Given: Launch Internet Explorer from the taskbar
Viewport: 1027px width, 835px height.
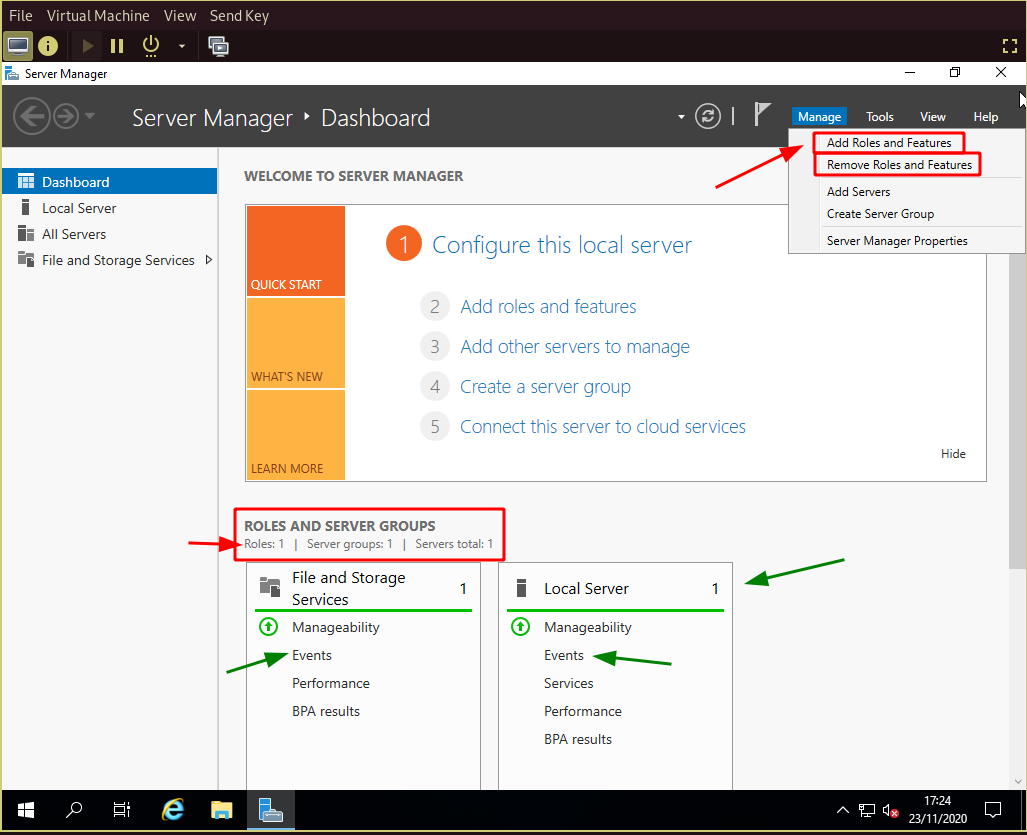Looking at the screenshot, I should coord(173,810).
